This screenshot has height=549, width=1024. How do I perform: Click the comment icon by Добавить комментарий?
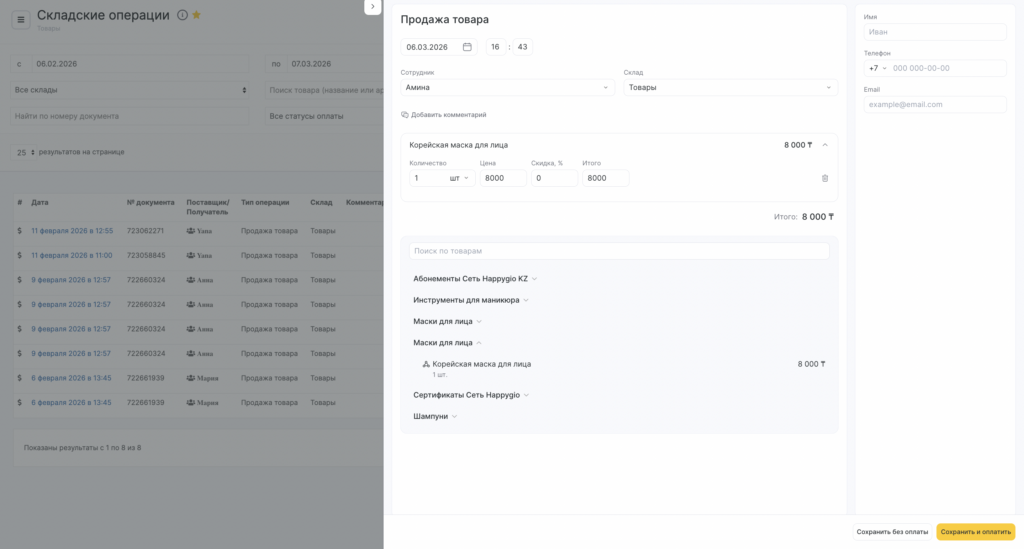point(405,115)
